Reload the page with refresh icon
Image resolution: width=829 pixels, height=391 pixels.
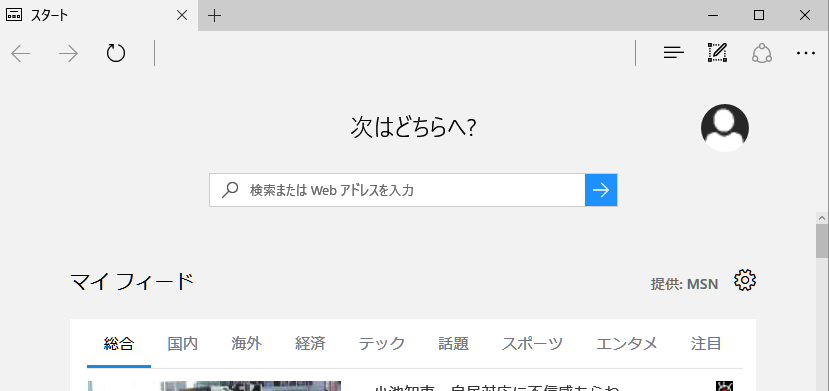coord(116,53)
